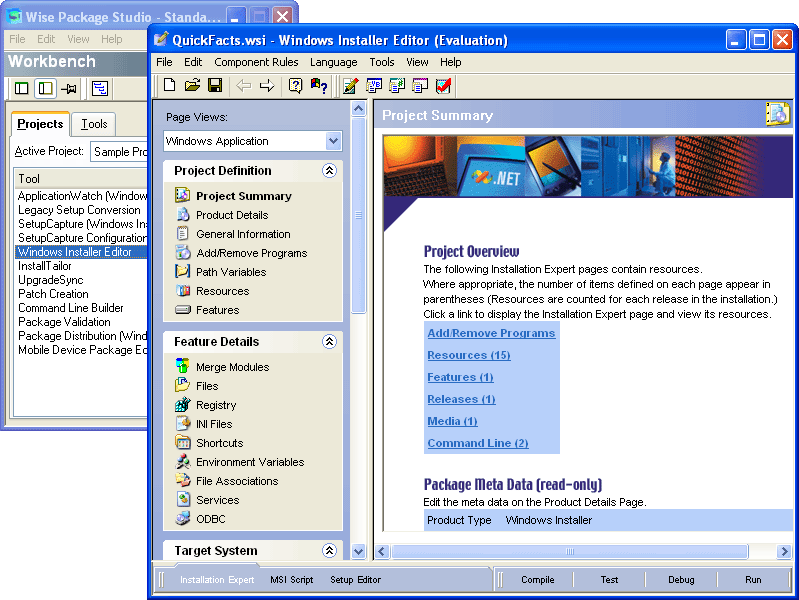
Task: Click the Debug button
Action: (x=681, y=580)
